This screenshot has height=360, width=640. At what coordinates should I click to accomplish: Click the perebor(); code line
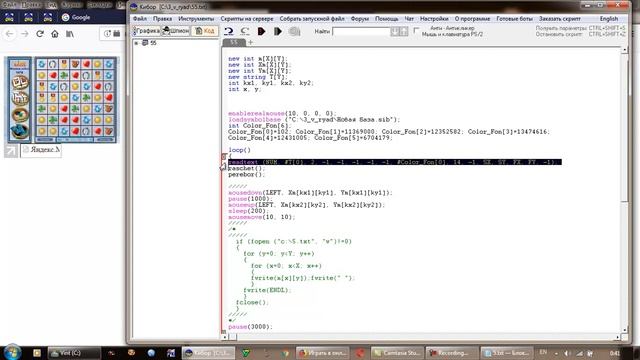tap(247, 174)
